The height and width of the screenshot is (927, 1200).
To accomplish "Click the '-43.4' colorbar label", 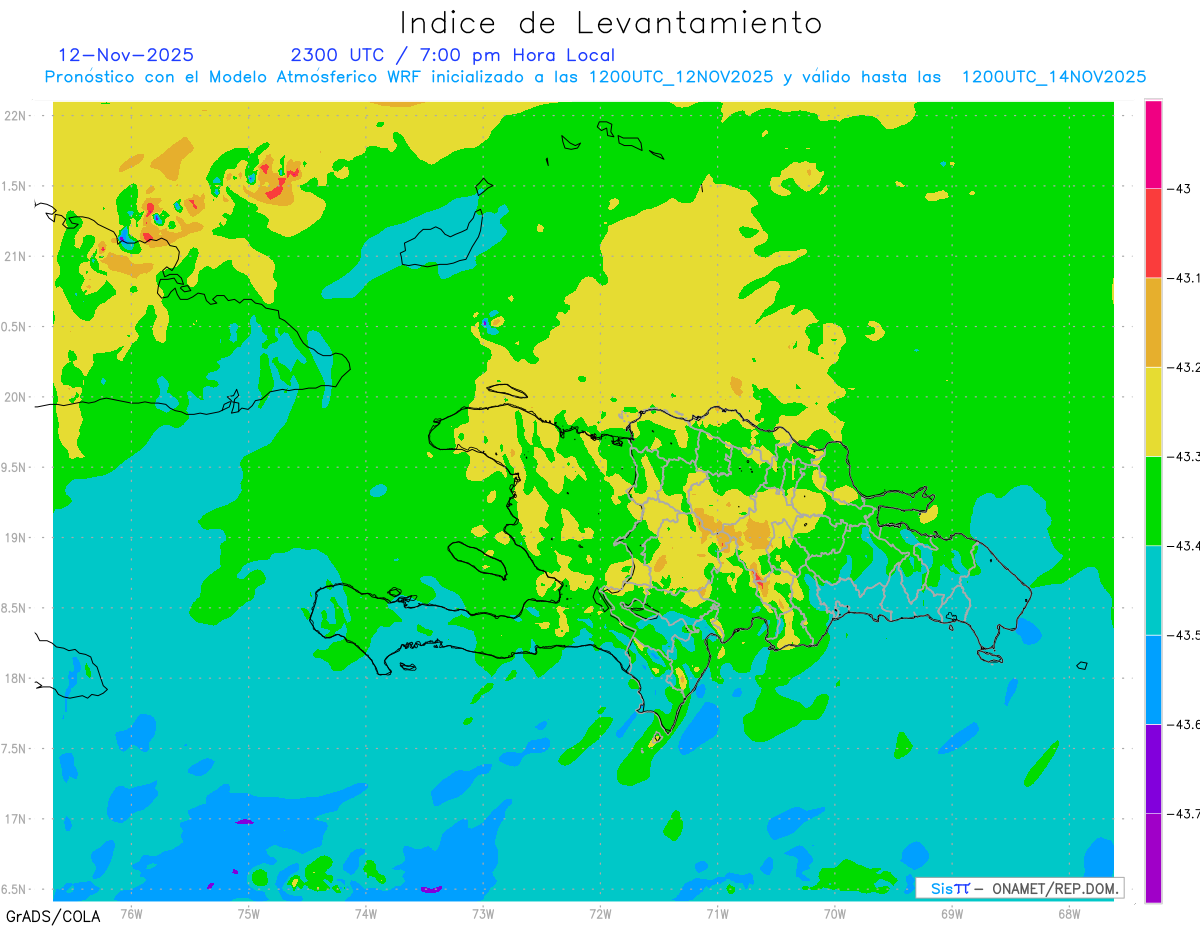I will point(1182,545).
